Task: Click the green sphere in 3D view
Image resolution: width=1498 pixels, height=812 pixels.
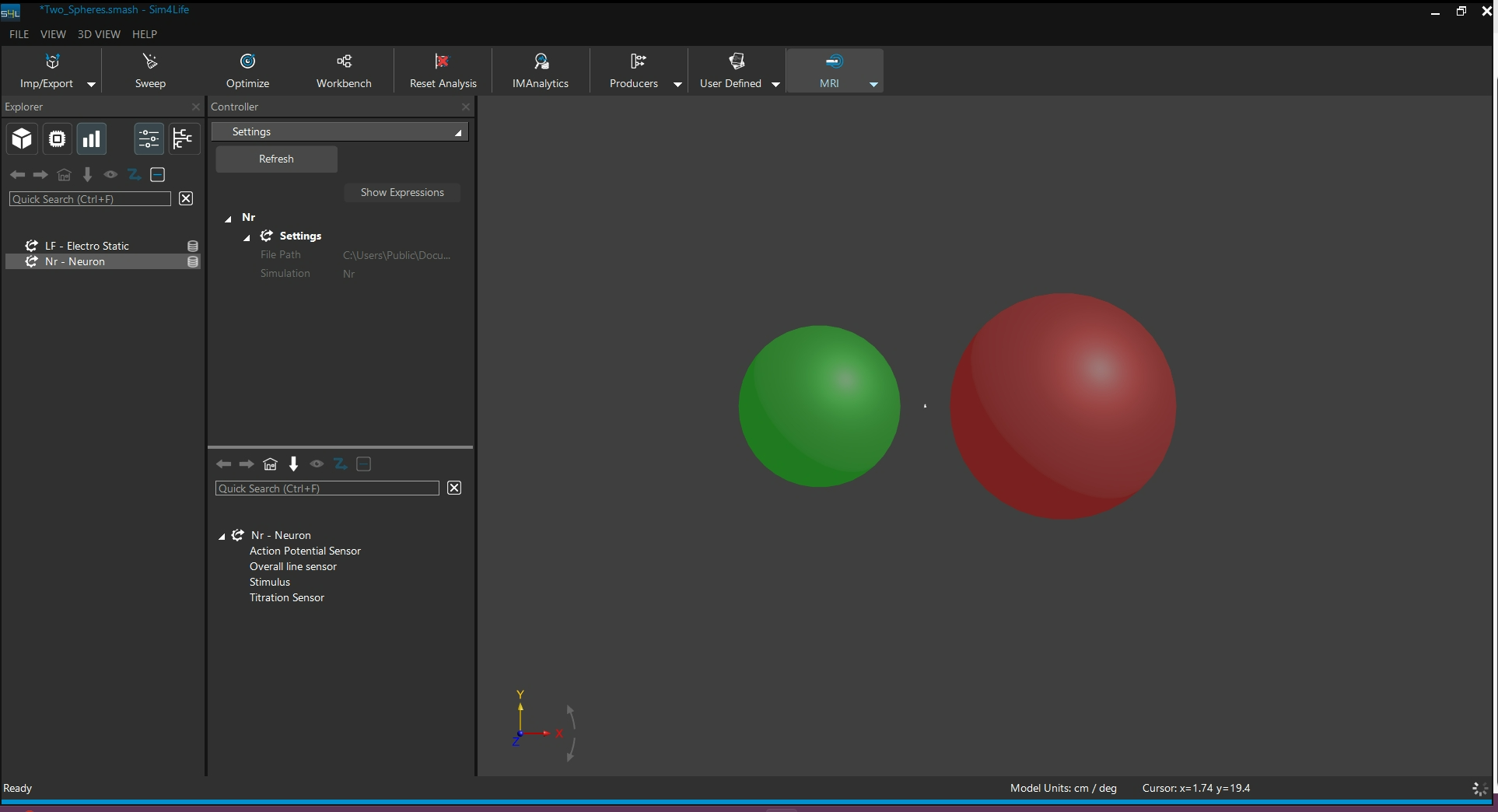Action: coord(819,406)
